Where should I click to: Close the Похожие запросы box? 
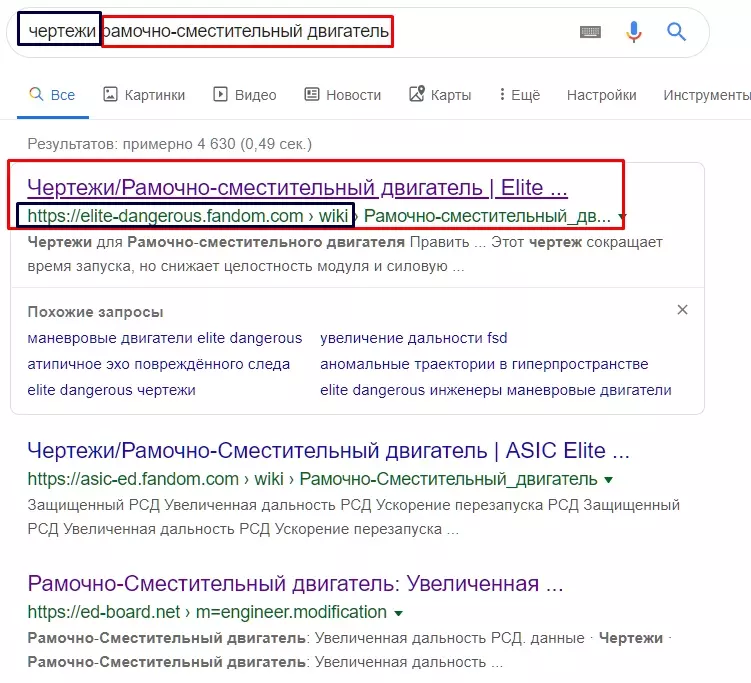tap(683, 310)
